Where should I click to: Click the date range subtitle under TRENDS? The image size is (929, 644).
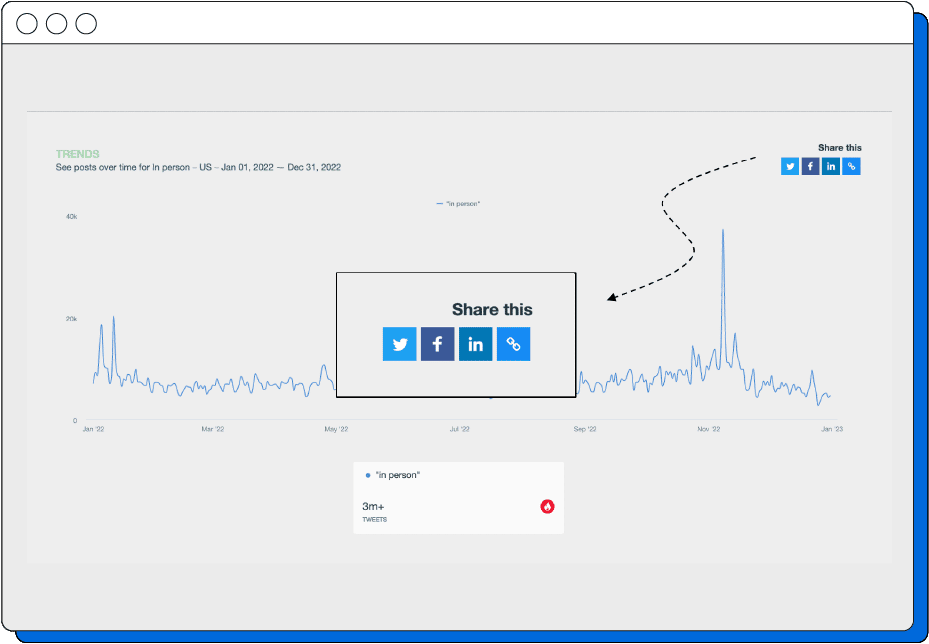tap(198, 167)
